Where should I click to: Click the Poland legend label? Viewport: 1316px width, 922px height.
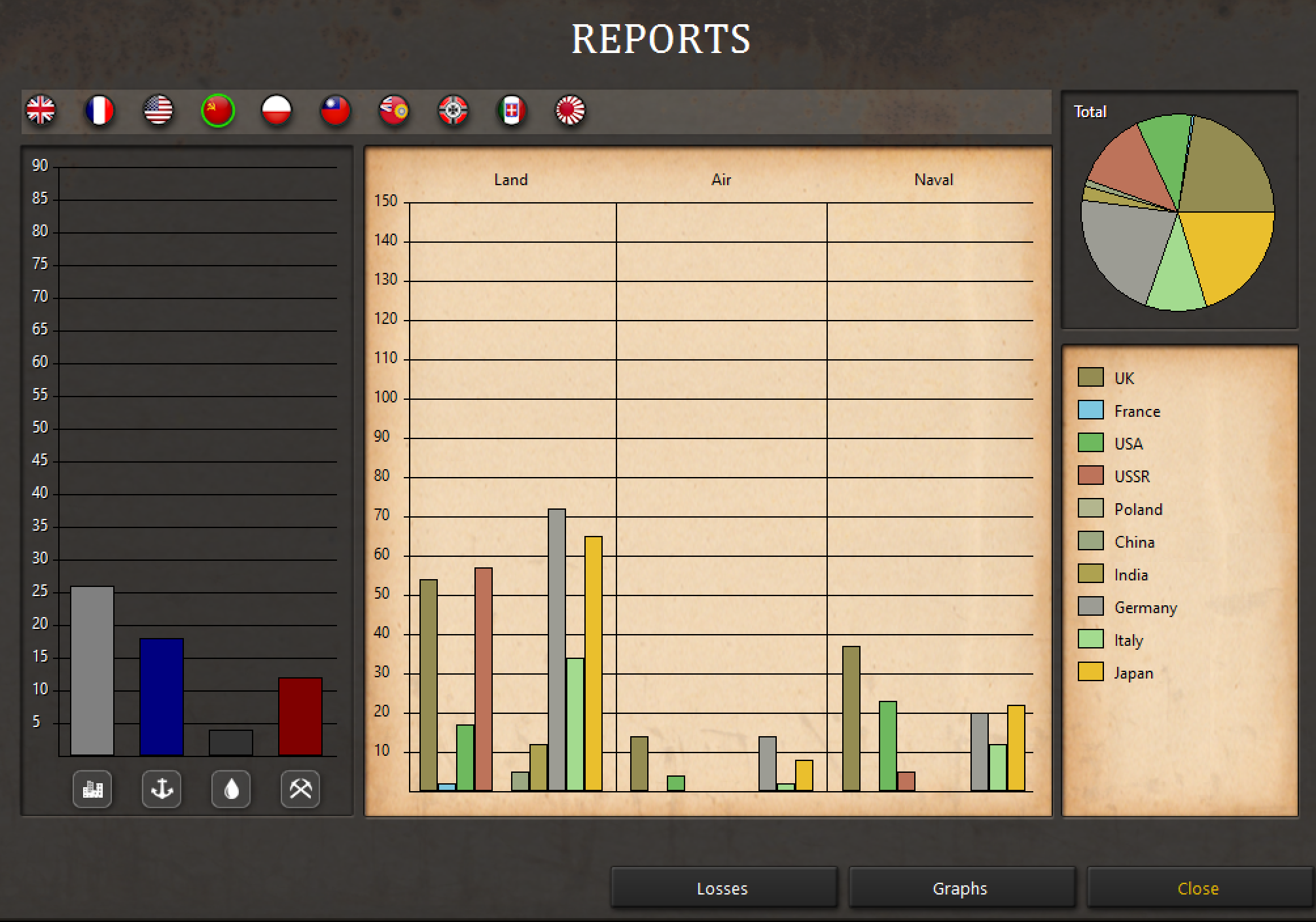point(1139,509)
